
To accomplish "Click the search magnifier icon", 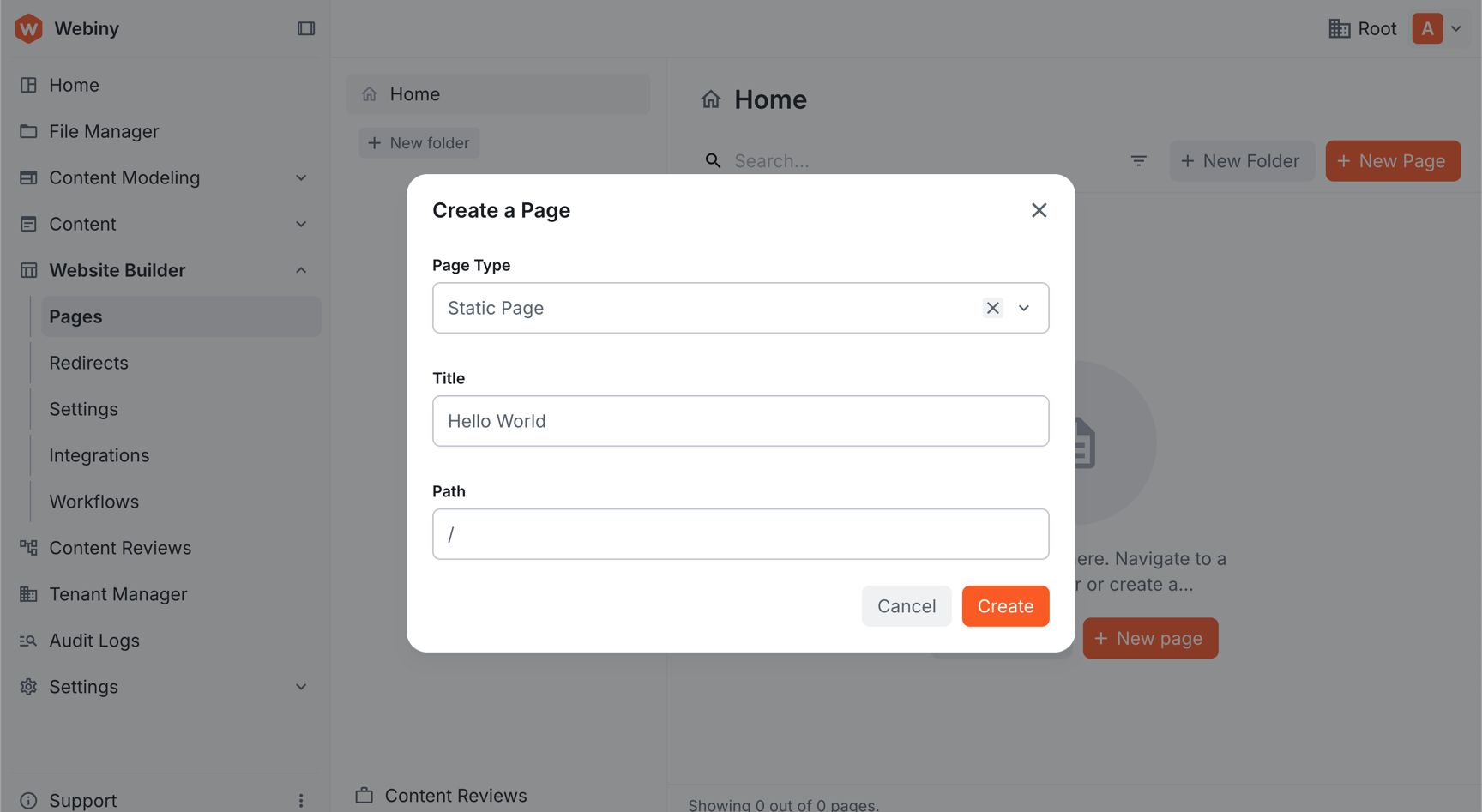I will (713, 160).
